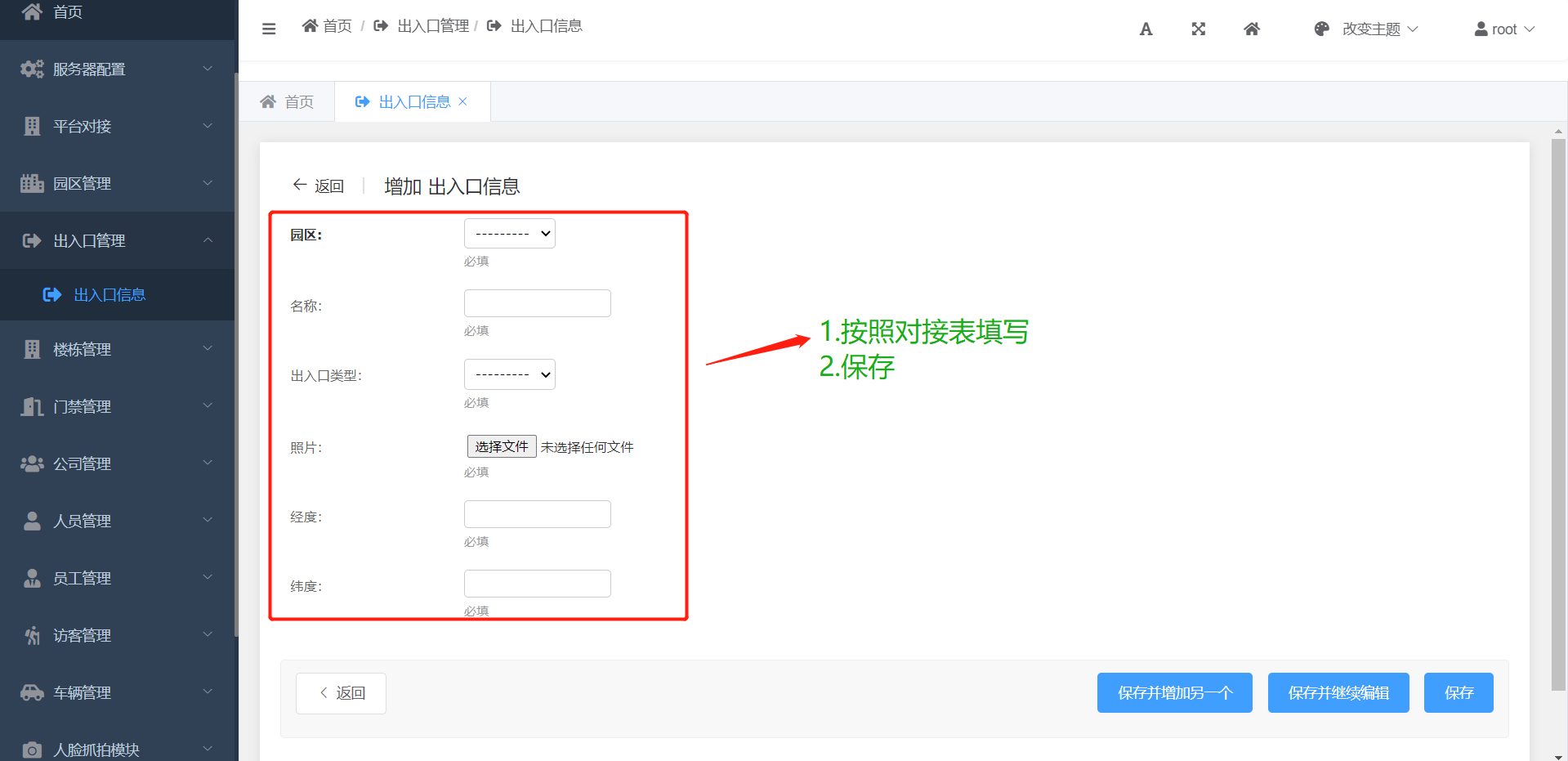Select 出入口信息 in the sidebar
1568x761 pixels.
point(109,295)
